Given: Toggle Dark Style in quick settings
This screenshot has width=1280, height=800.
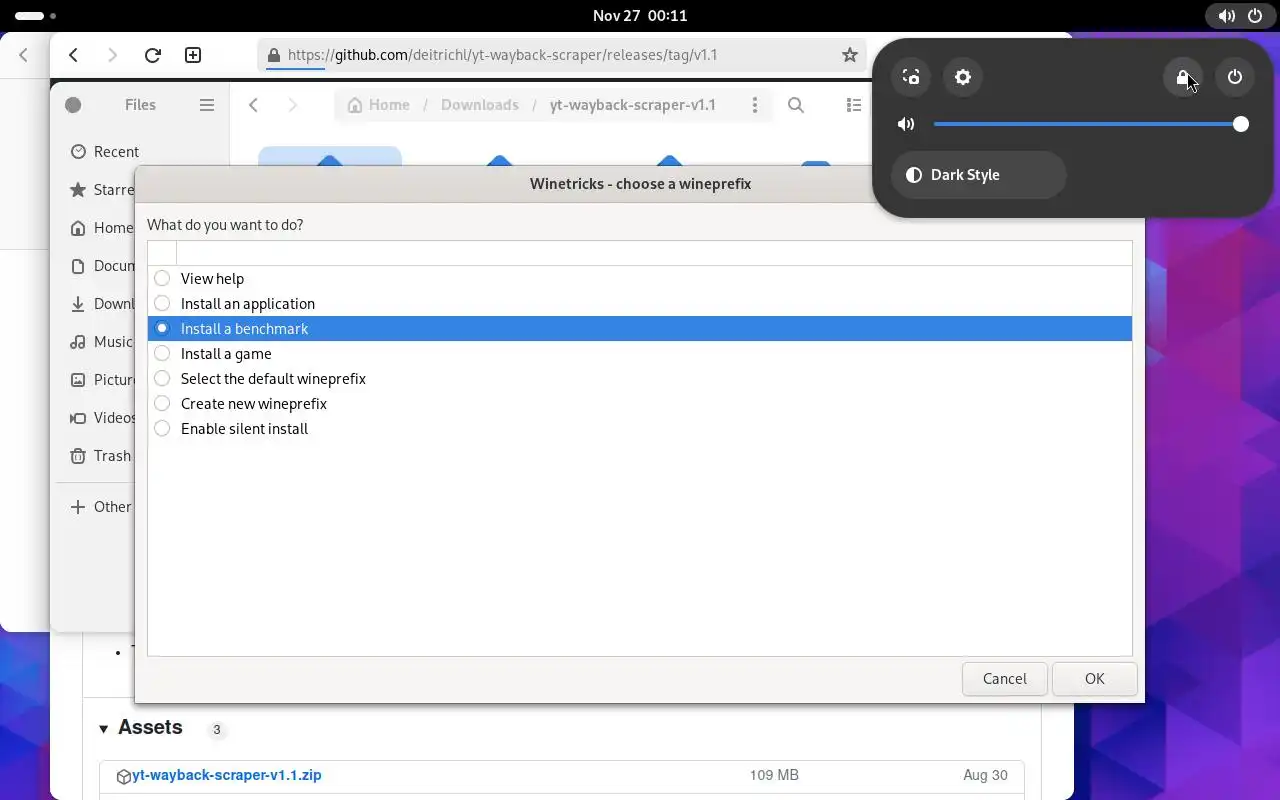Looking at the screenshot, I should point(978,175).
